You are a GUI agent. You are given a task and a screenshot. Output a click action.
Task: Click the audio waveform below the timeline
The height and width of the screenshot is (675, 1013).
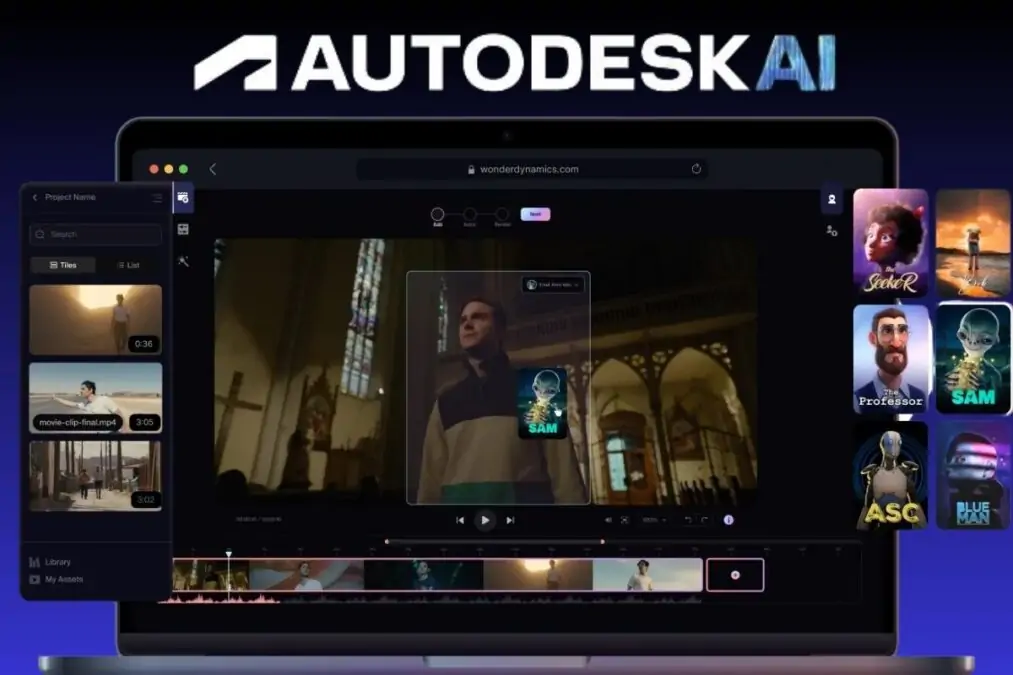430,599
